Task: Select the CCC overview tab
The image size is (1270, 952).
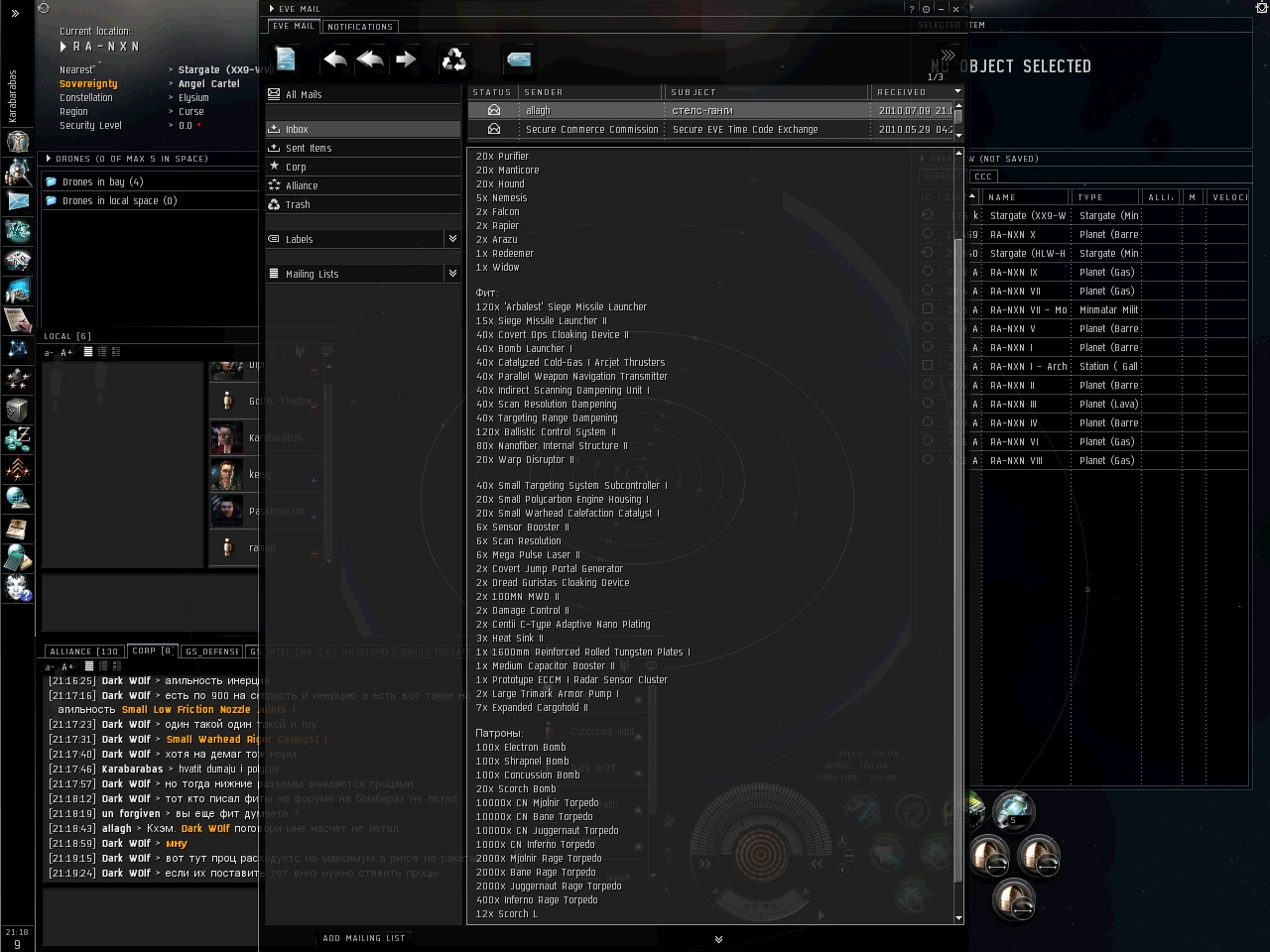Action: point(983,177)
